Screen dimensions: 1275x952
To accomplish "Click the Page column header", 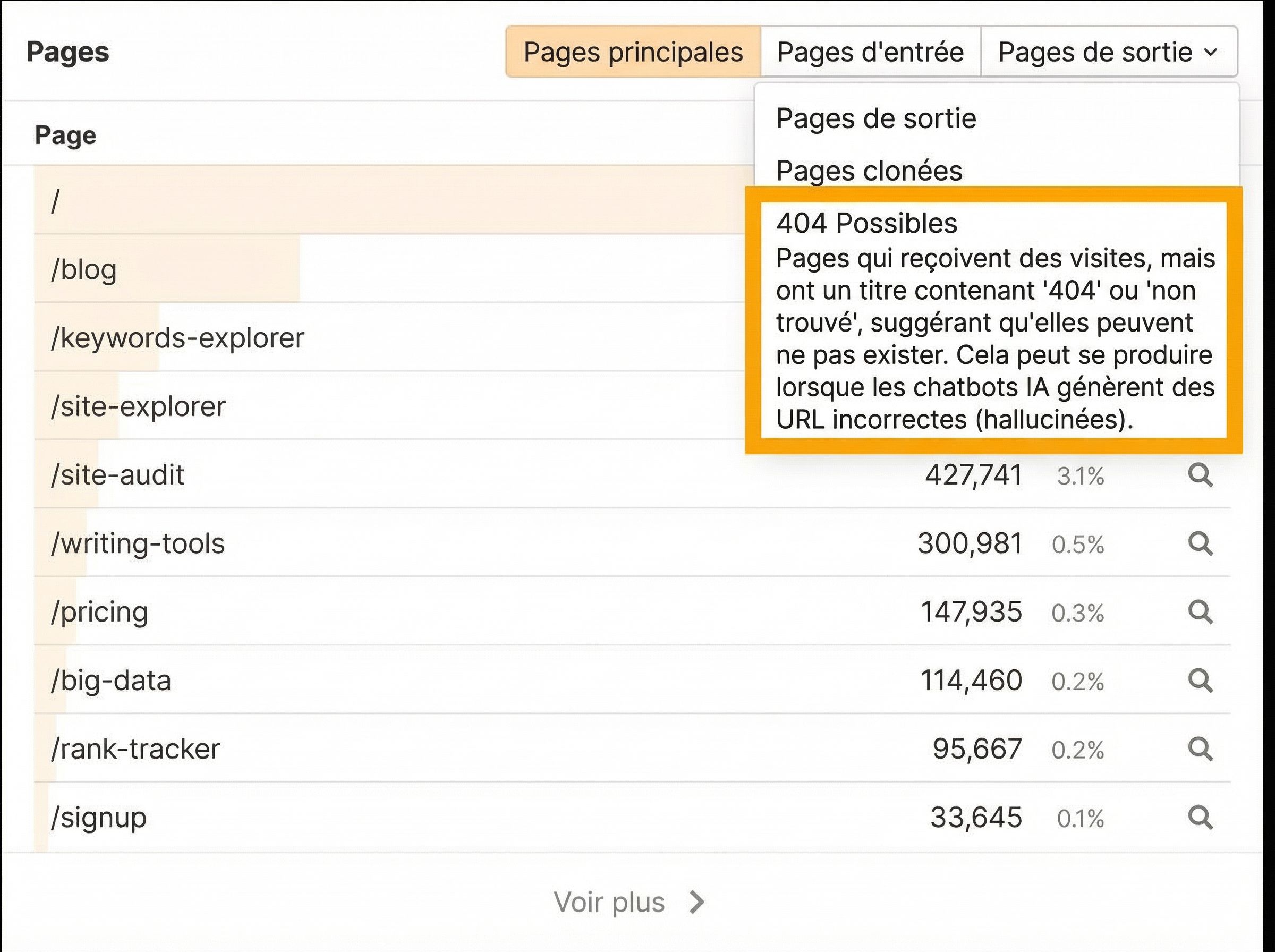I will (x=65, y=135).
